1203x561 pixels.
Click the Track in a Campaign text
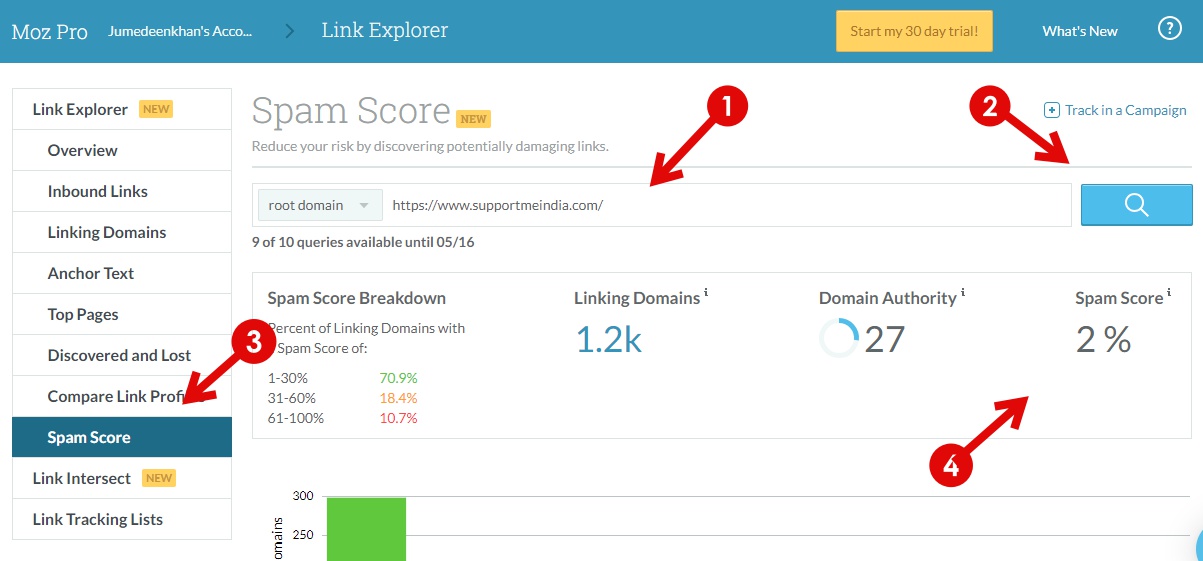pyautogui.click(x=1126, y=110)
